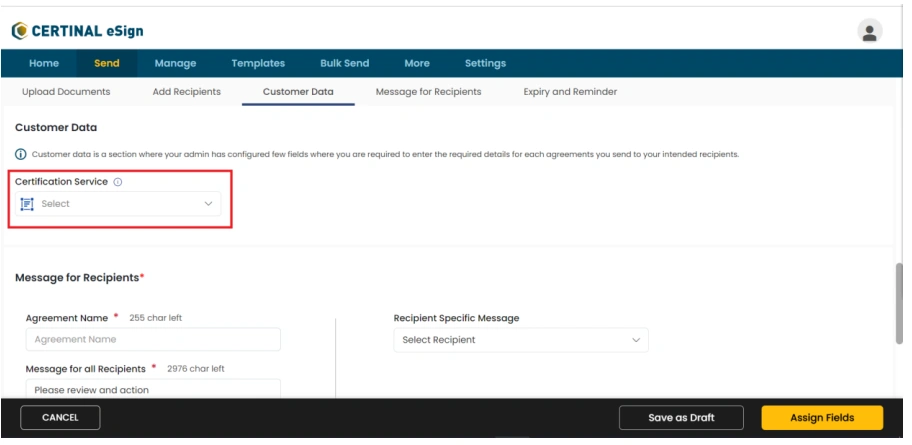Screen dimensions: 912x445
Task: Click the info icon before Customer data description
Action: point(21,155)
